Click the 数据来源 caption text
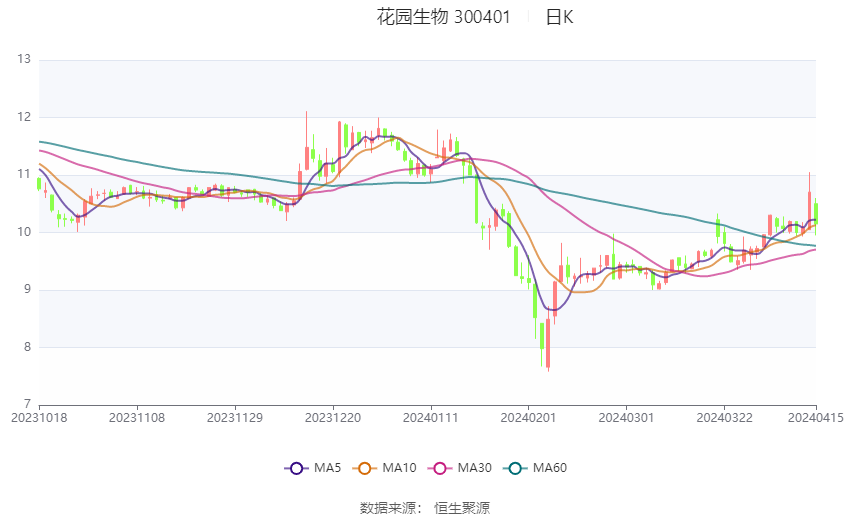The height and width of the screenshot is (516, 850). [x=390, y=507]
